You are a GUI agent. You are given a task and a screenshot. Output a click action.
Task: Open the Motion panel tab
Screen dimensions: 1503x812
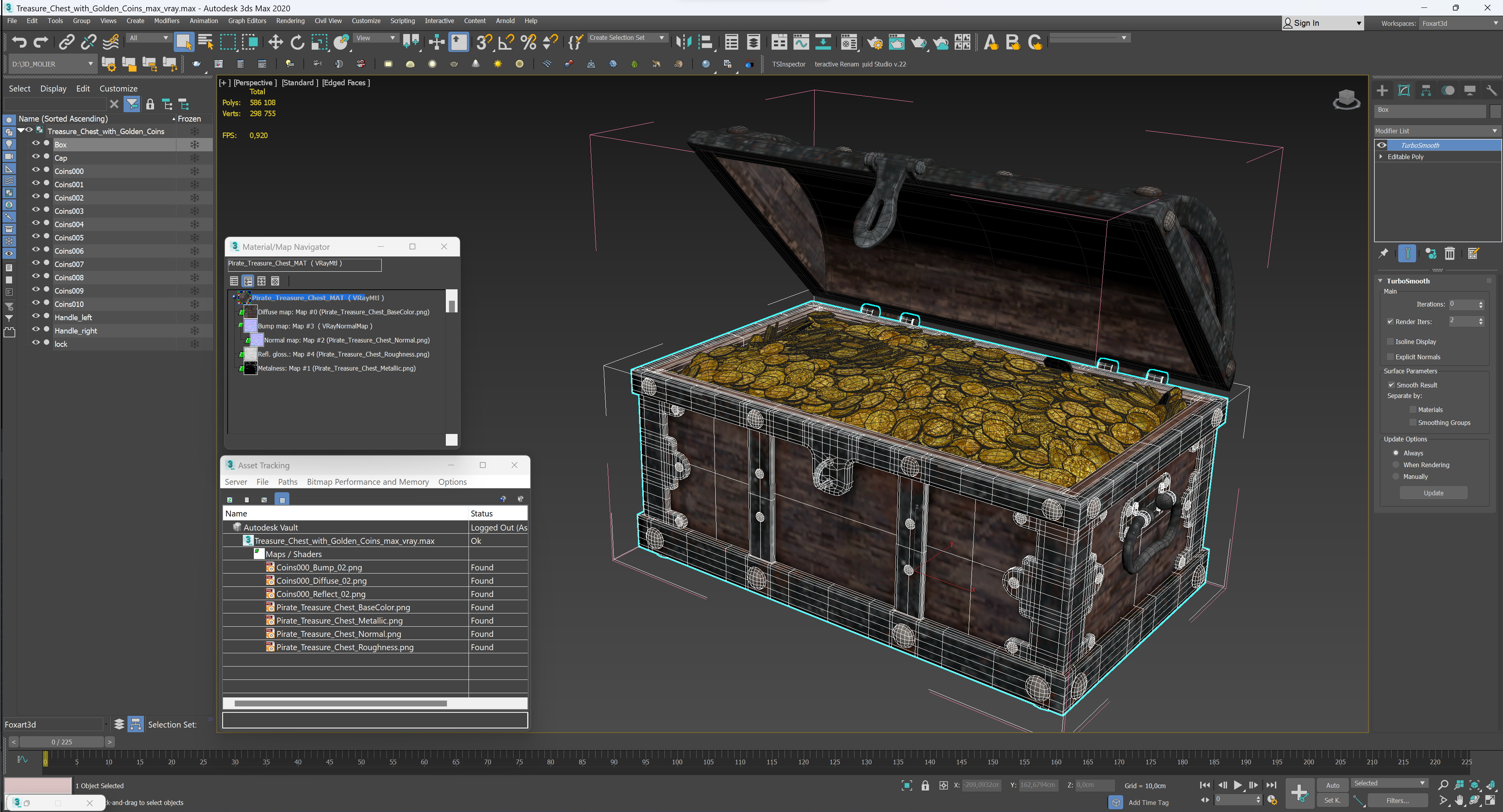click(1448, 90)
